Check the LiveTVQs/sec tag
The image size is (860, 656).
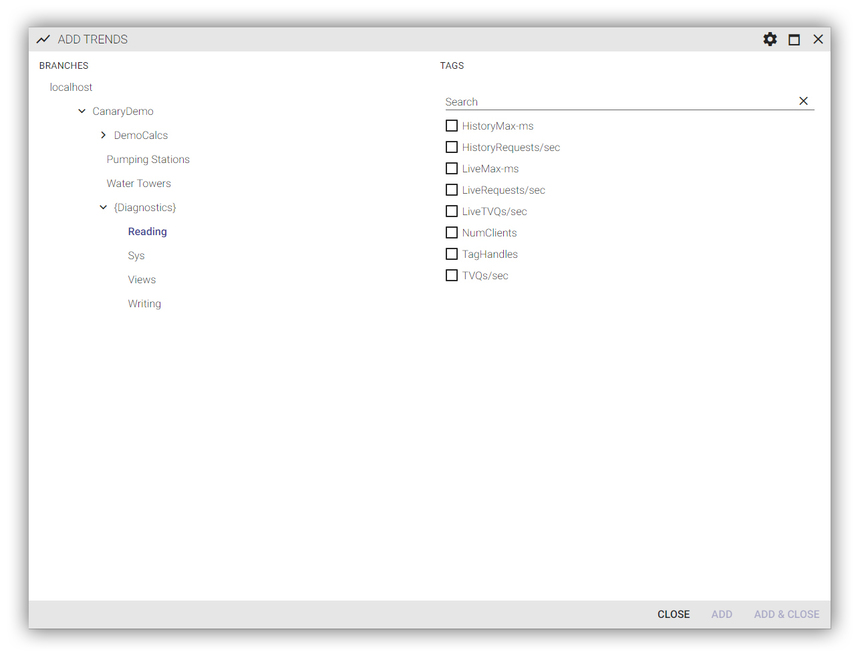451,211
